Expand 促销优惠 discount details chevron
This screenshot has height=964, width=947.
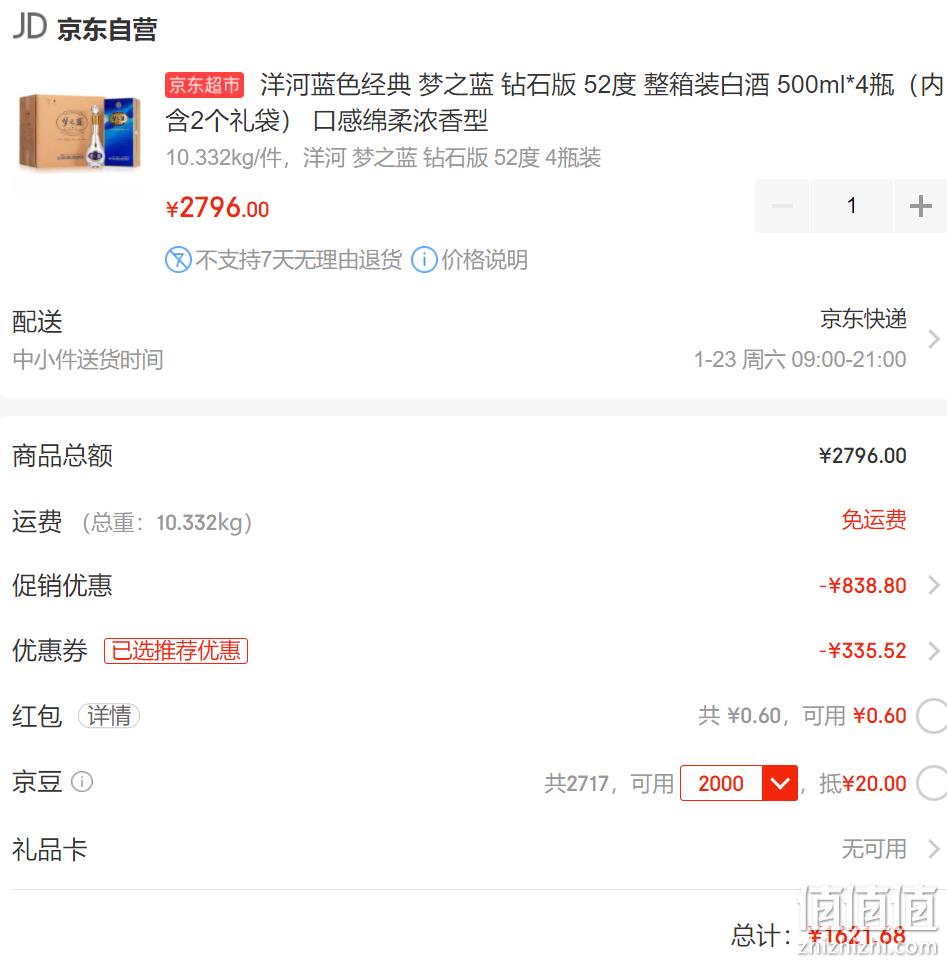click(934, 585)
